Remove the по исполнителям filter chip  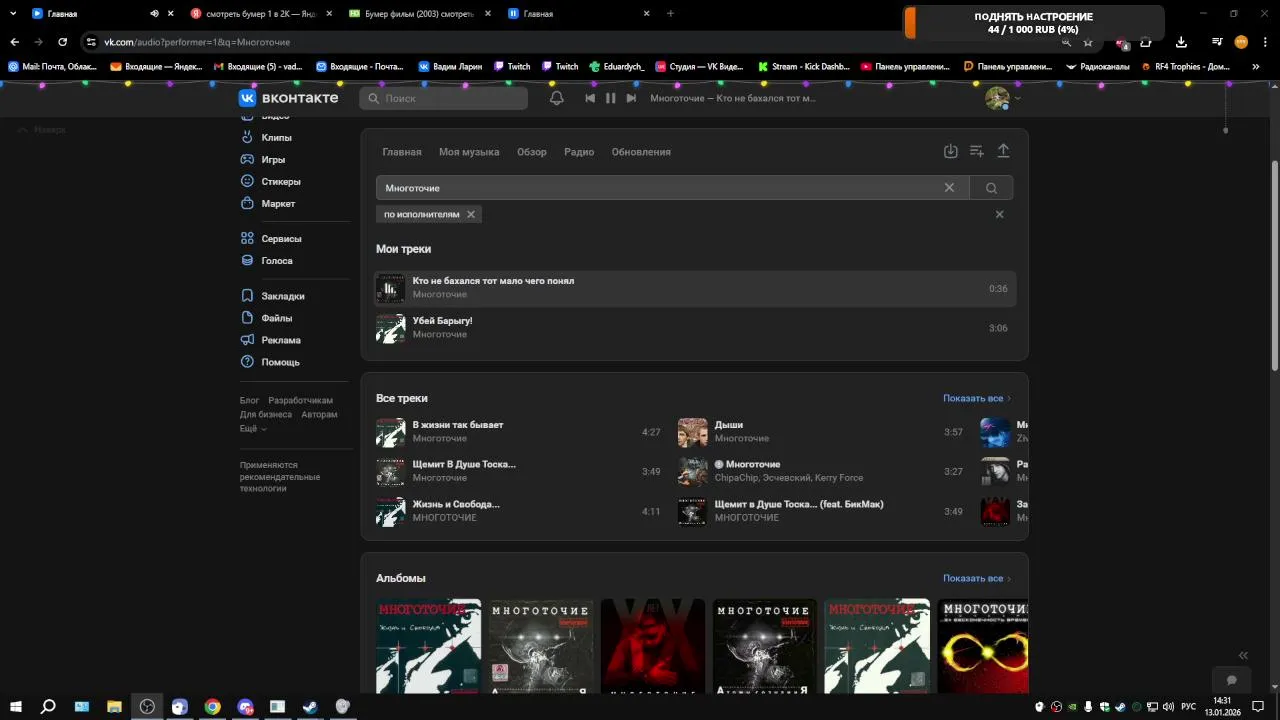(471, 214)
